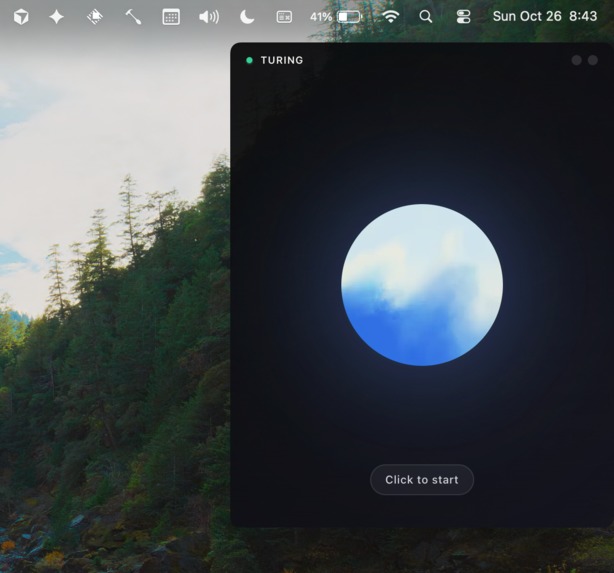
Task: Open the calendar grid menu bar icon
Action: pyautogui.click(x=171, y=17)
